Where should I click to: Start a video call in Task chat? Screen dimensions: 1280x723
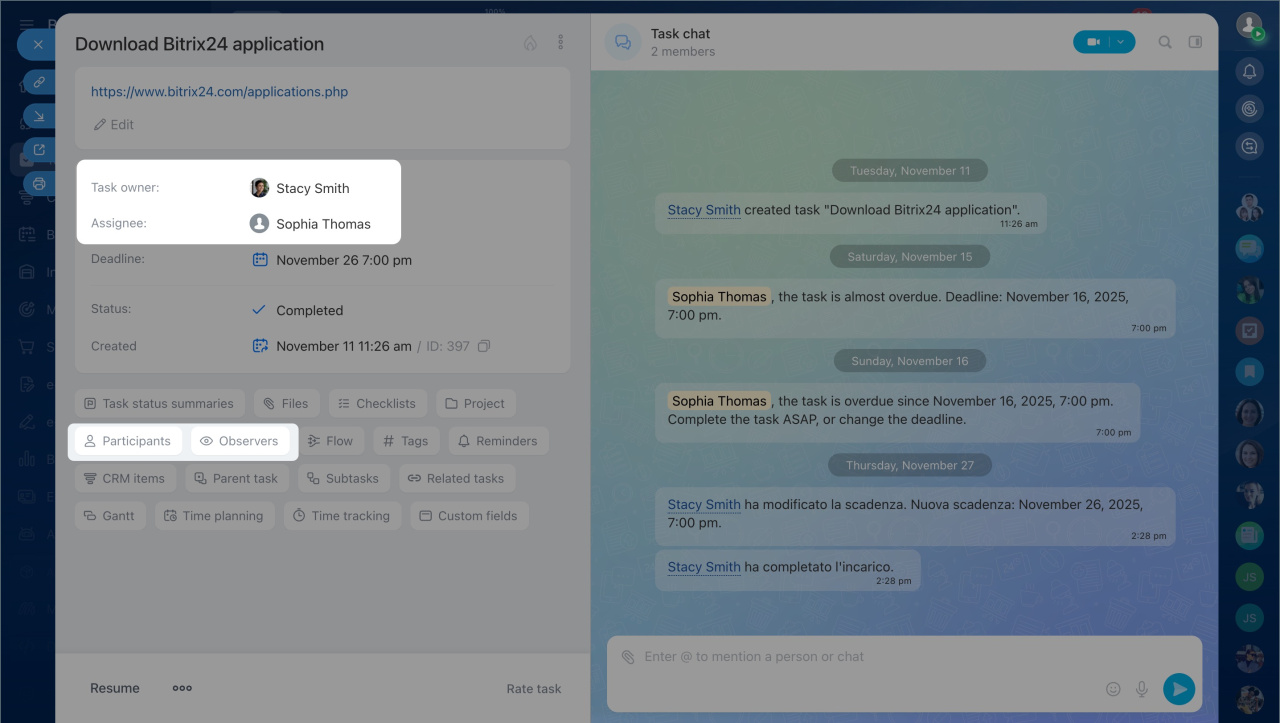tap(1093, 42)
